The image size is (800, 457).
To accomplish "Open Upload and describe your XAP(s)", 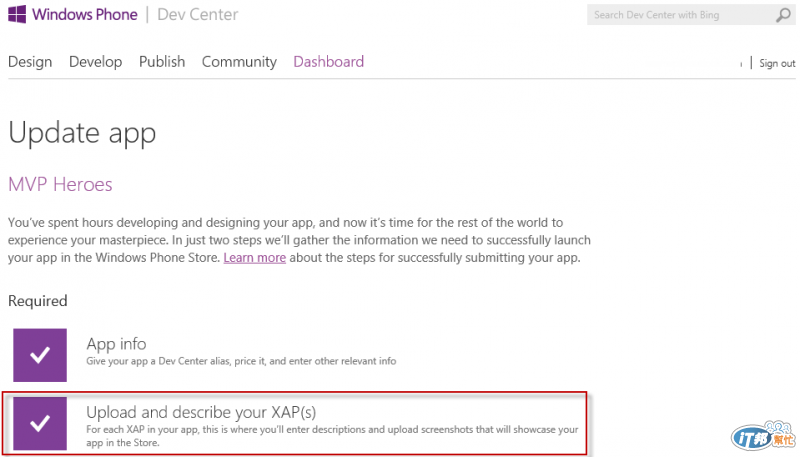I will pyautogui.click(x=201, y=412).
